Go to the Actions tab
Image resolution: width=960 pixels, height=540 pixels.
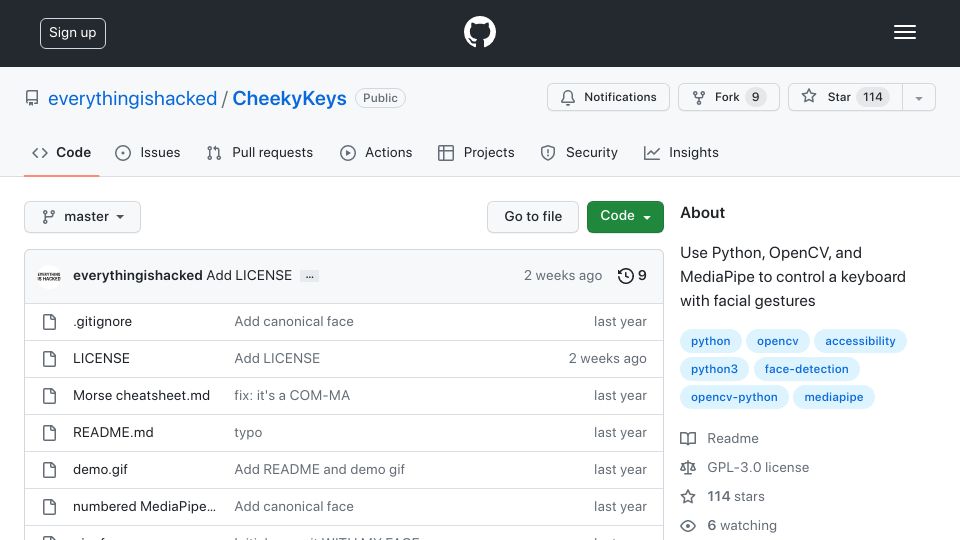pyautogui.click(x=376, y=152)
